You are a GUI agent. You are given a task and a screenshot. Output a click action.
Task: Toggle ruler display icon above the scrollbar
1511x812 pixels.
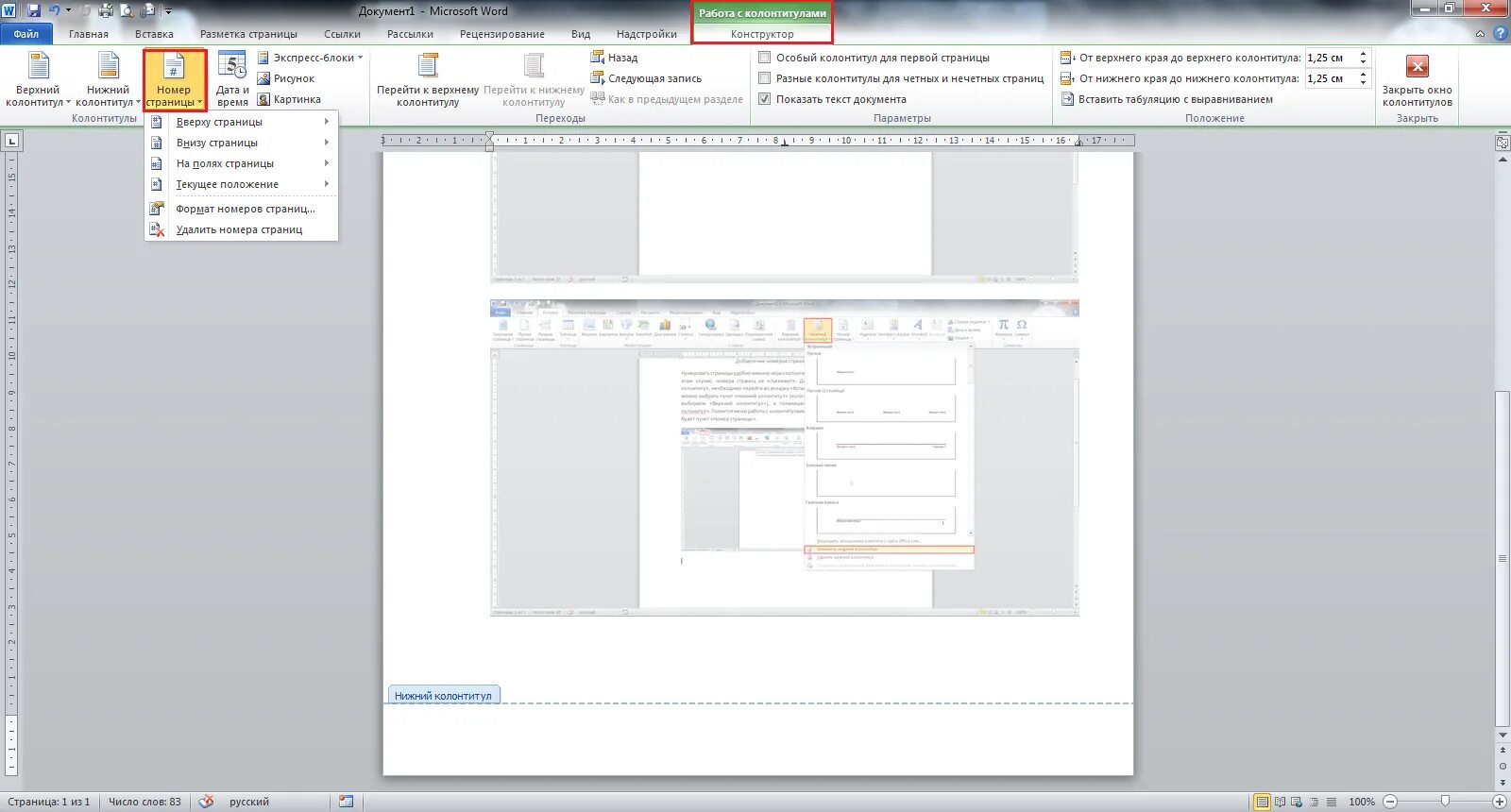coord(1503,143)
